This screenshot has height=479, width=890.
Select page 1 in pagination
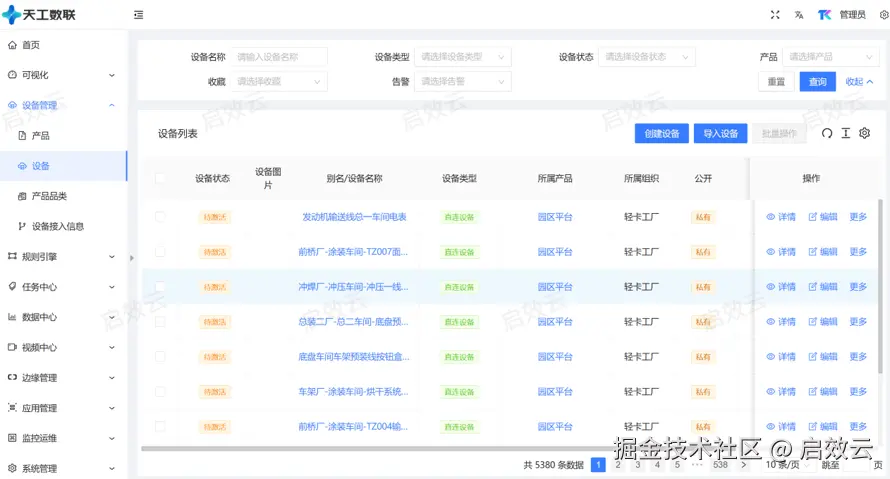click(x=598, y=465)
